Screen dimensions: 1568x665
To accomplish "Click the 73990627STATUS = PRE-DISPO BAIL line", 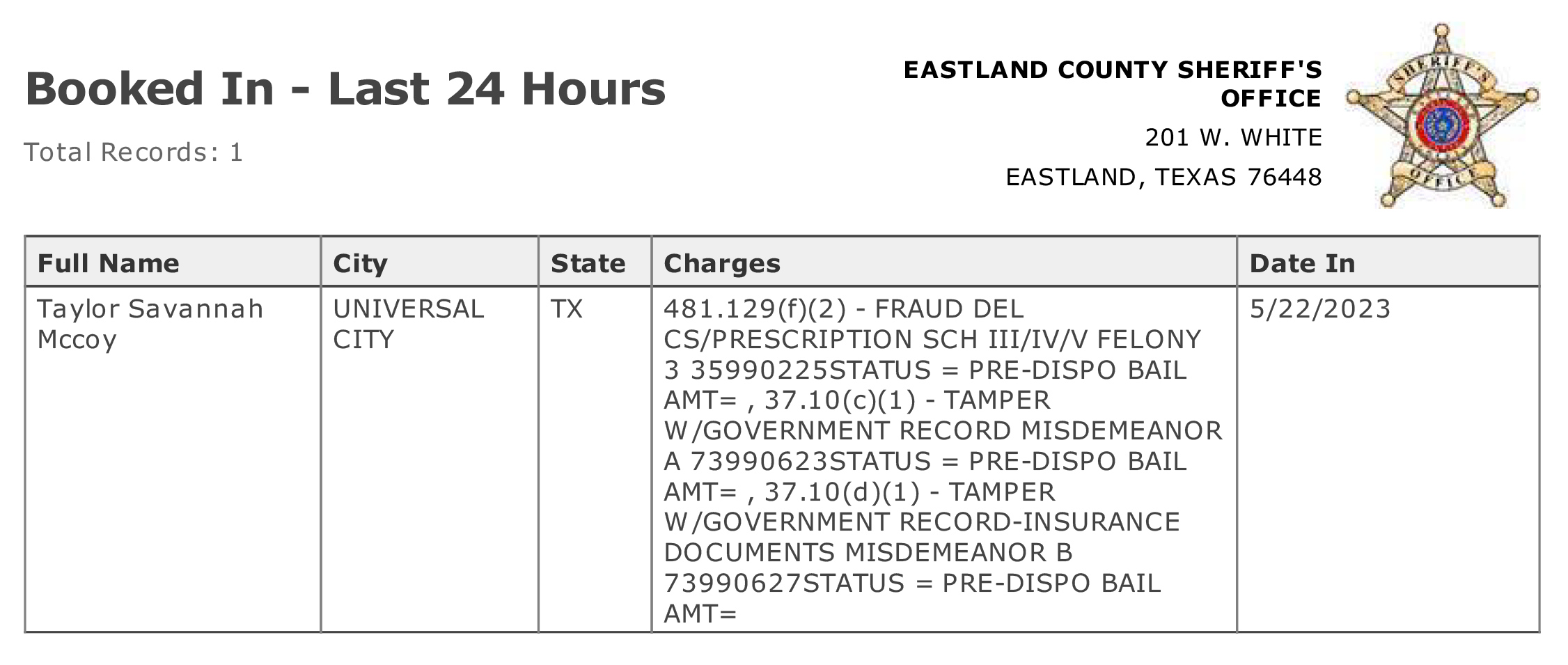I will (x=912, y=583).
